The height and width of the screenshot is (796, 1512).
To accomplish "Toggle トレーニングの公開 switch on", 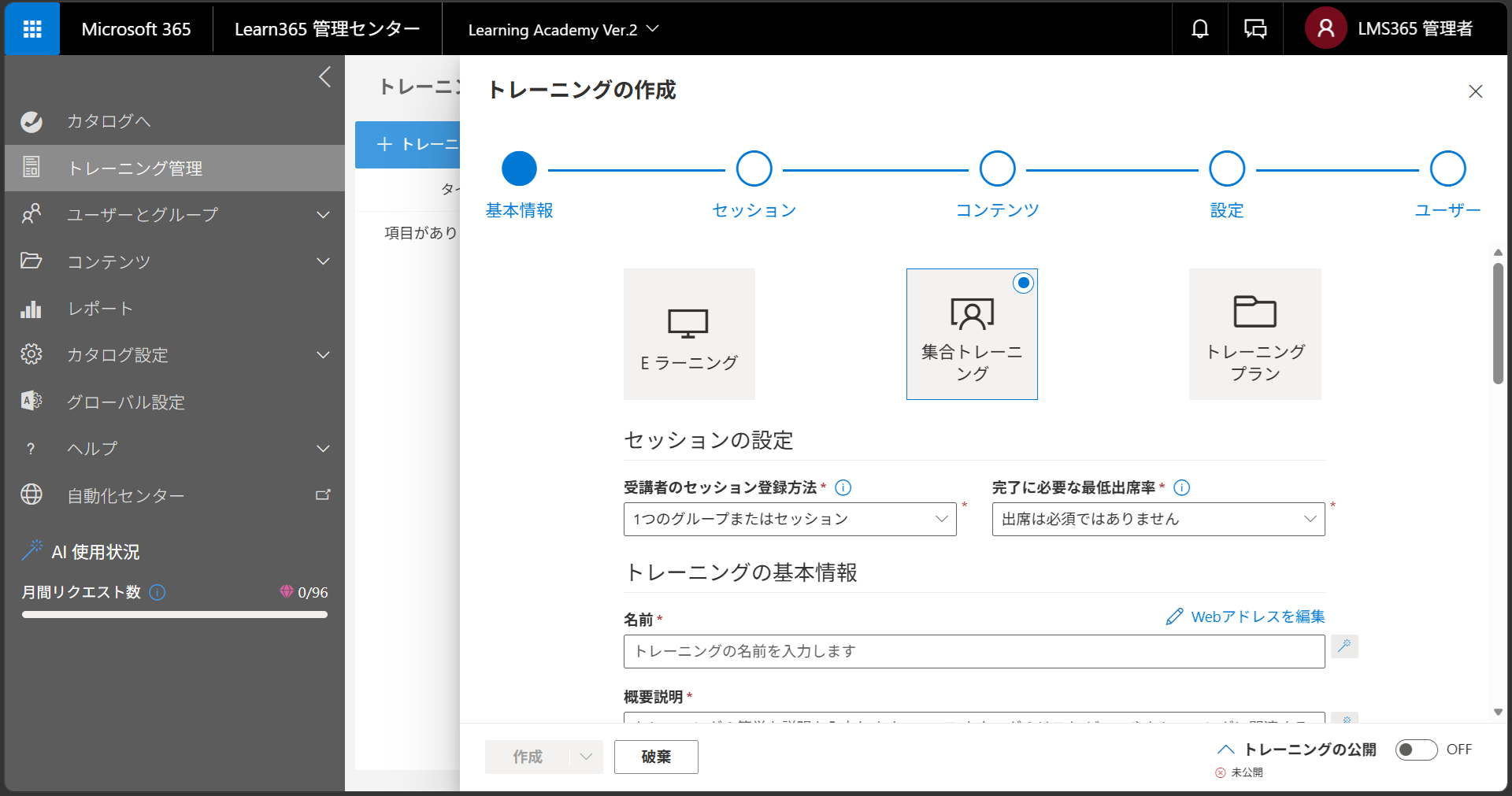I will [x=1416, y=750].
